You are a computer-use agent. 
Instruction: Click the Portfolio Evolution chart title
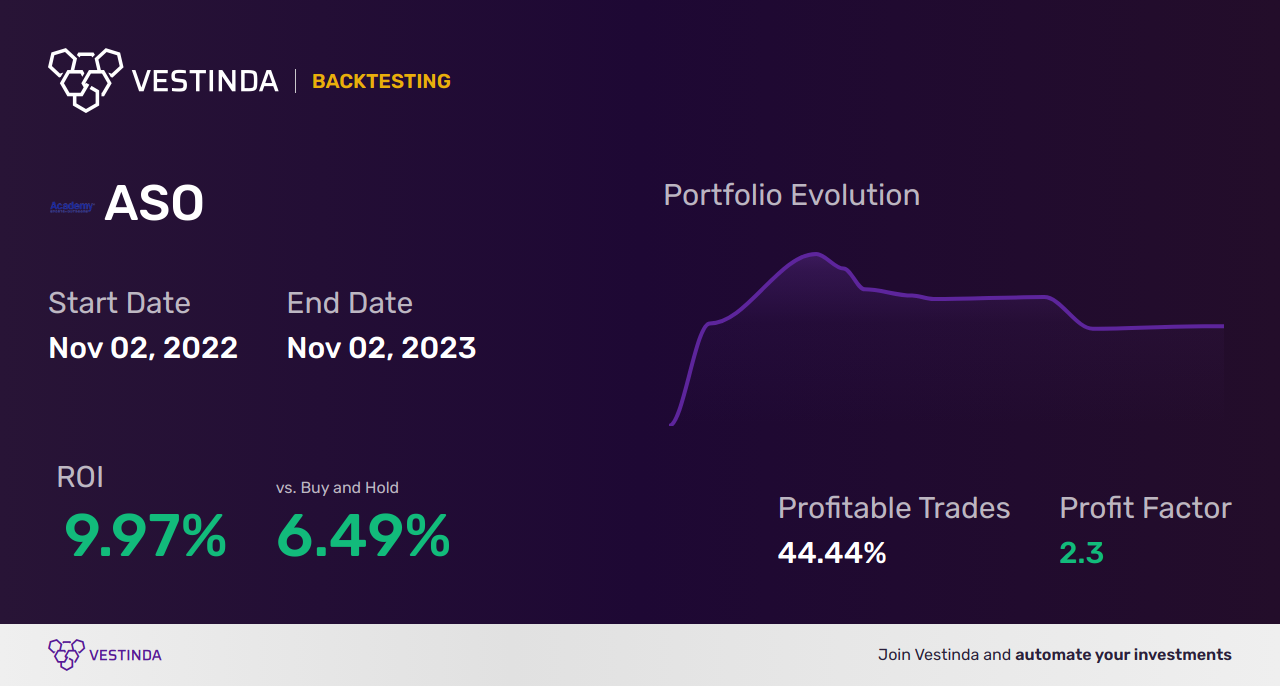pos(792,195)
